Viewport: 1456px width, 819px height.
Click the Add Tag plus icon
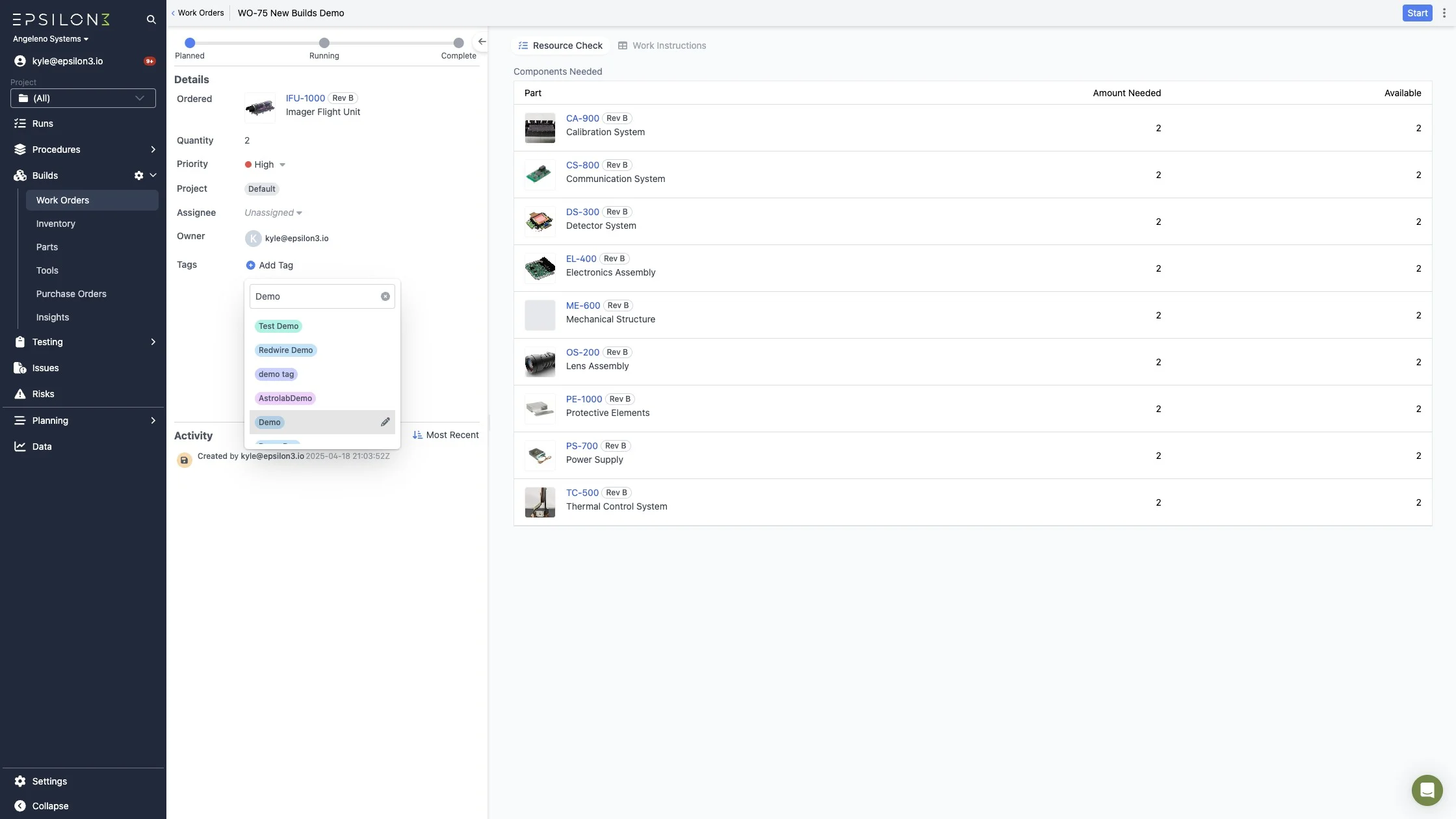250,265
